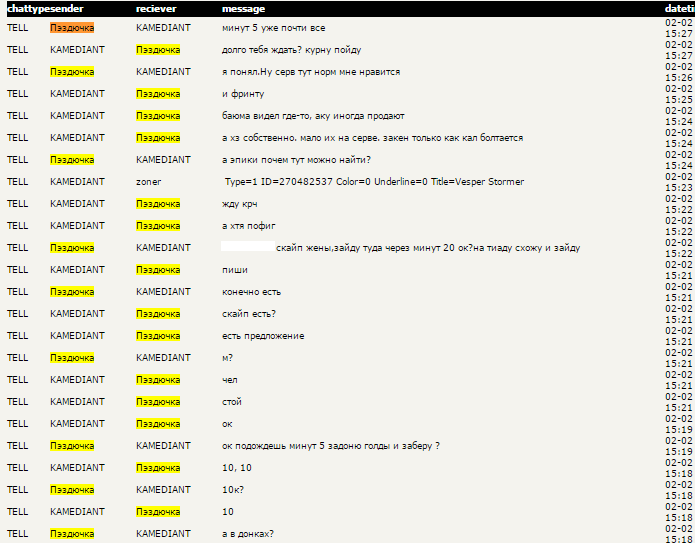The image size is (695, 543).
Task: Click the orange-highlighted sender name in first row
Action: coord(72,27)
